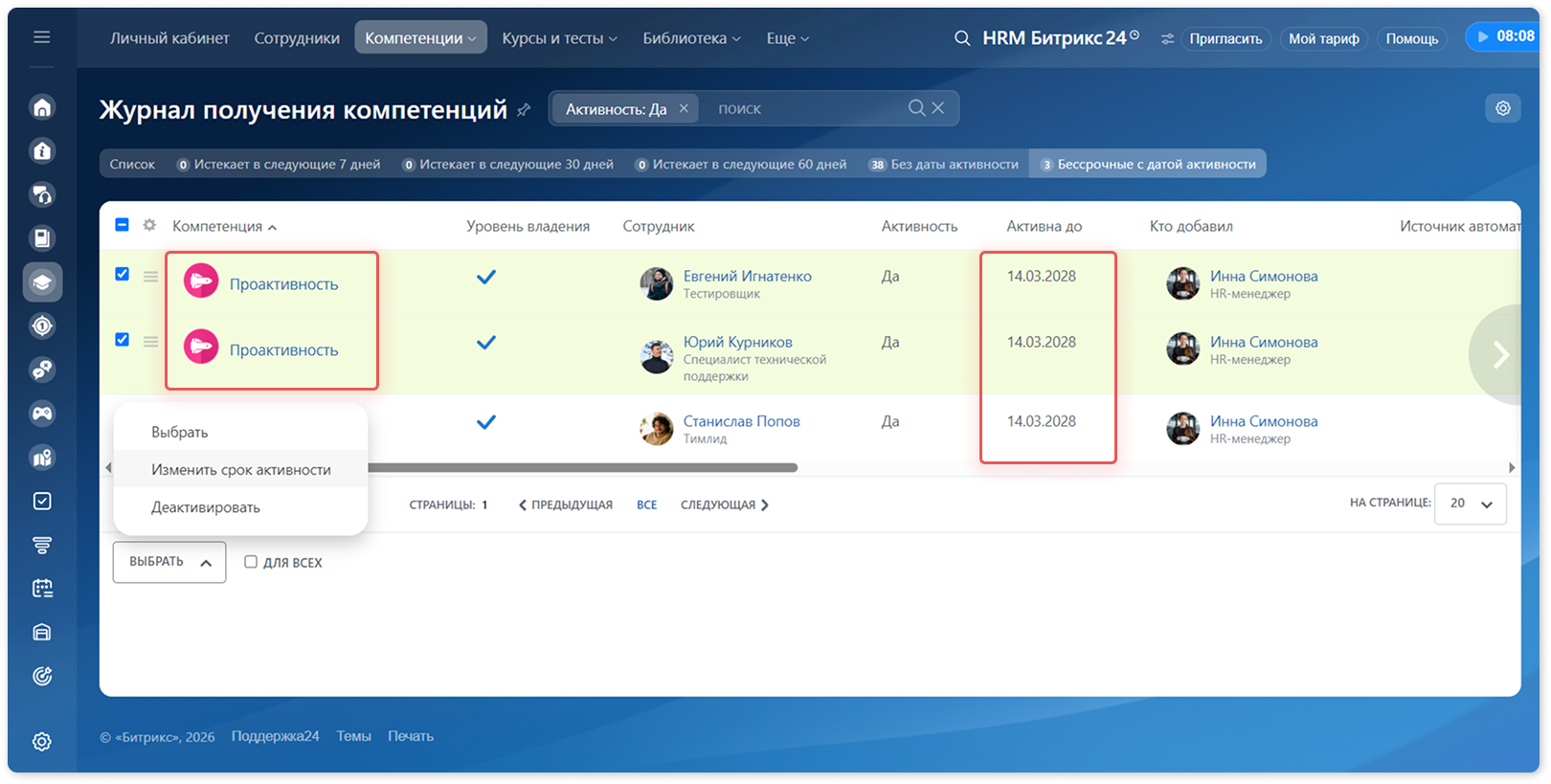Collapse the ВЫБРАТЬ action dropdown

click(x=169, y=562)
